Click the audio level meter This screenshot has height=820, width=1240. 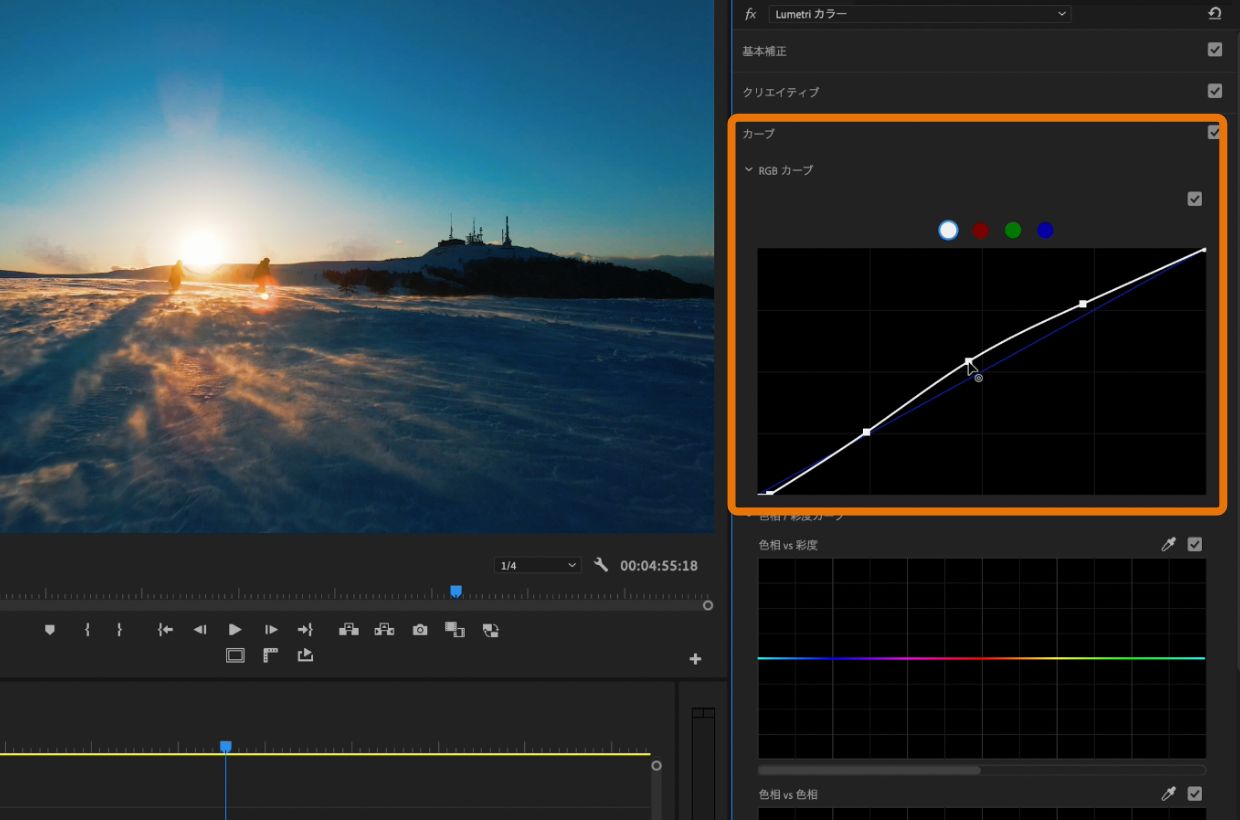[x=703, y=762]
